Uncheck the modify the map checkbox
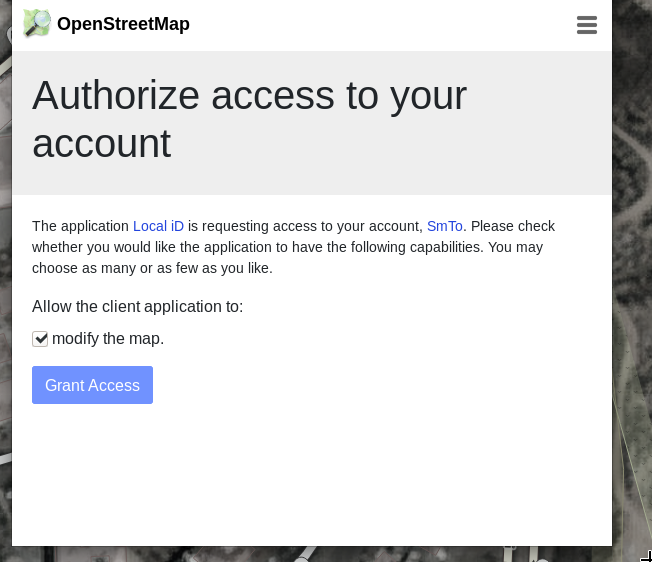The width and height of the screenshot is (652, 562). (40, 339)
